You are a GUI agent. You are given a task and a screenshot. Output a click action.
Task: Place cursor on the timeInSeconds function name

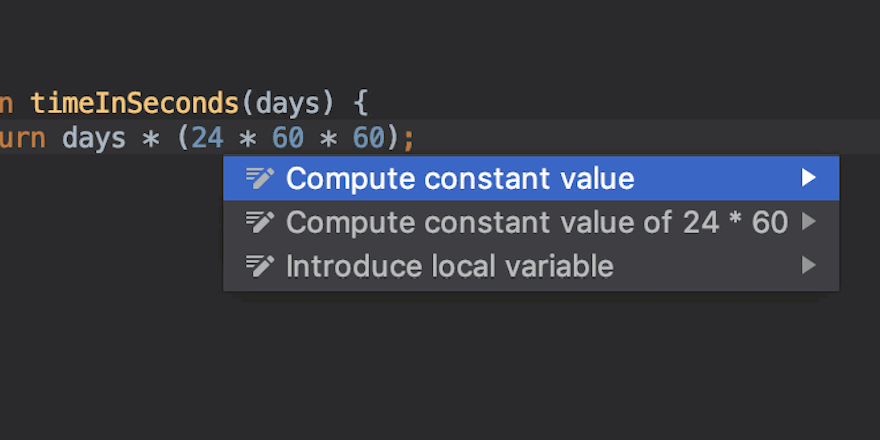(x=134, y=102)
